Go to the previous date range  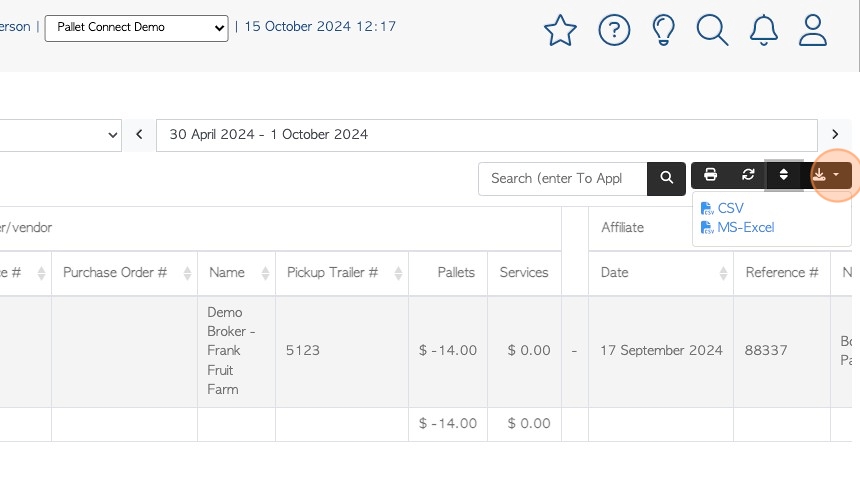(139, 134)
